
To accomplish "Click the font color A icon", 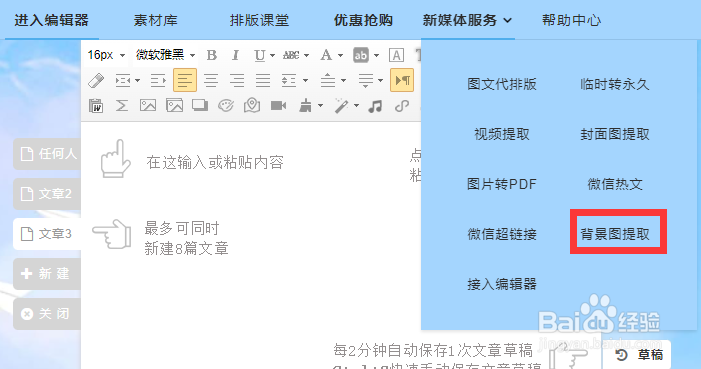I will (326, 55).
